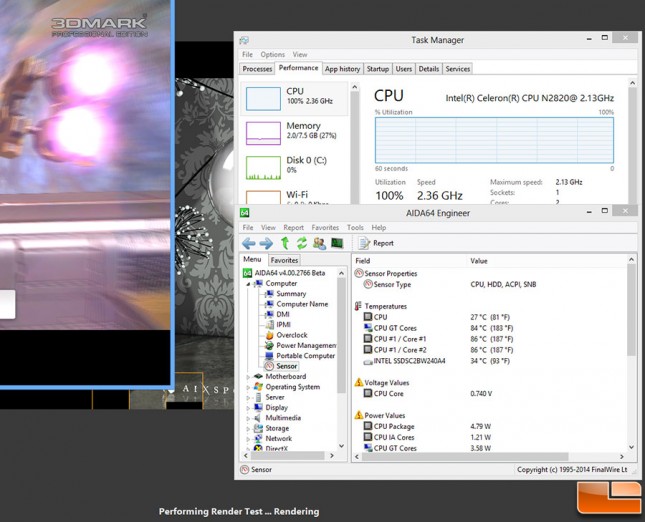Viewport: 645px width, 522px height.
Task: Open AIDA64 Report menu
Action: tap(293, 227)
